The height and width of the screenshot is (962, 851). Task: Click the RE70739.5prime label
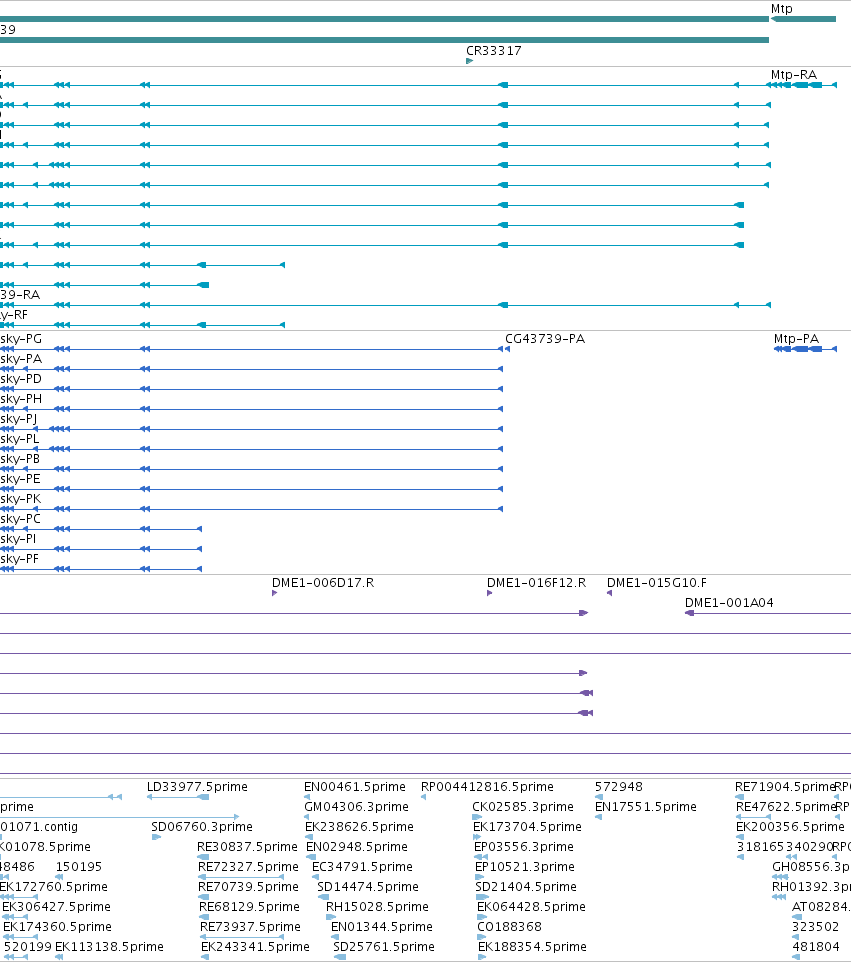(248, 887)
